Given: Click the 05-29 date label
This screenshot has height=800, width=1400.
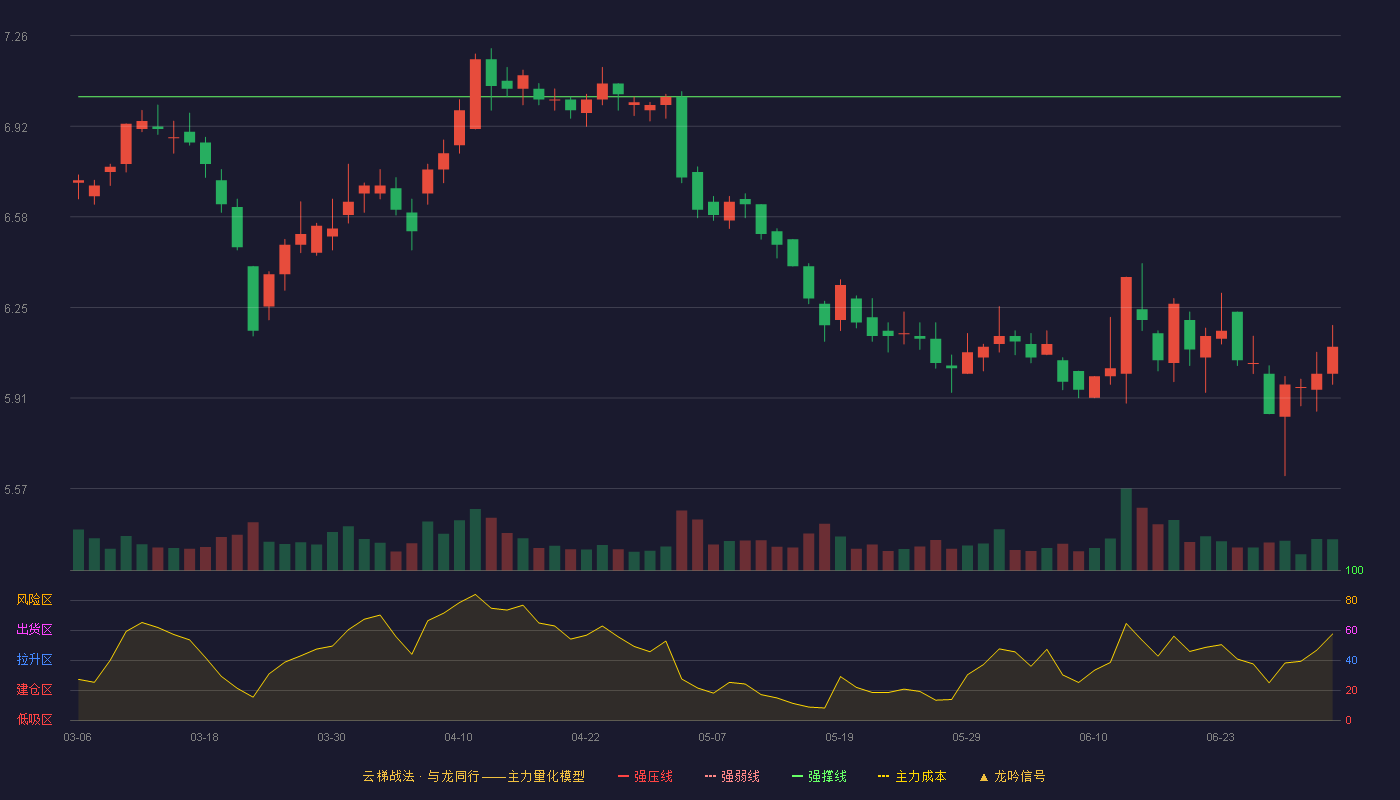Looking at the screenshot, I should point(966,737).
